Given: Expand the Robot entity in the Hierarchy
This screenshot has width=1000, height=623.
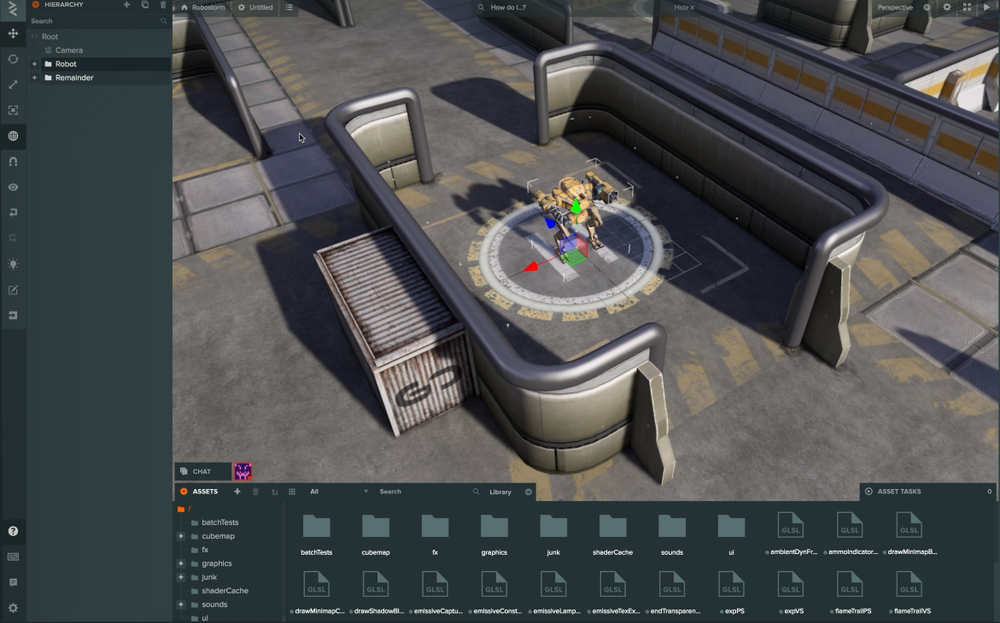Looking at the screenshot, I should tap(34, 63).
